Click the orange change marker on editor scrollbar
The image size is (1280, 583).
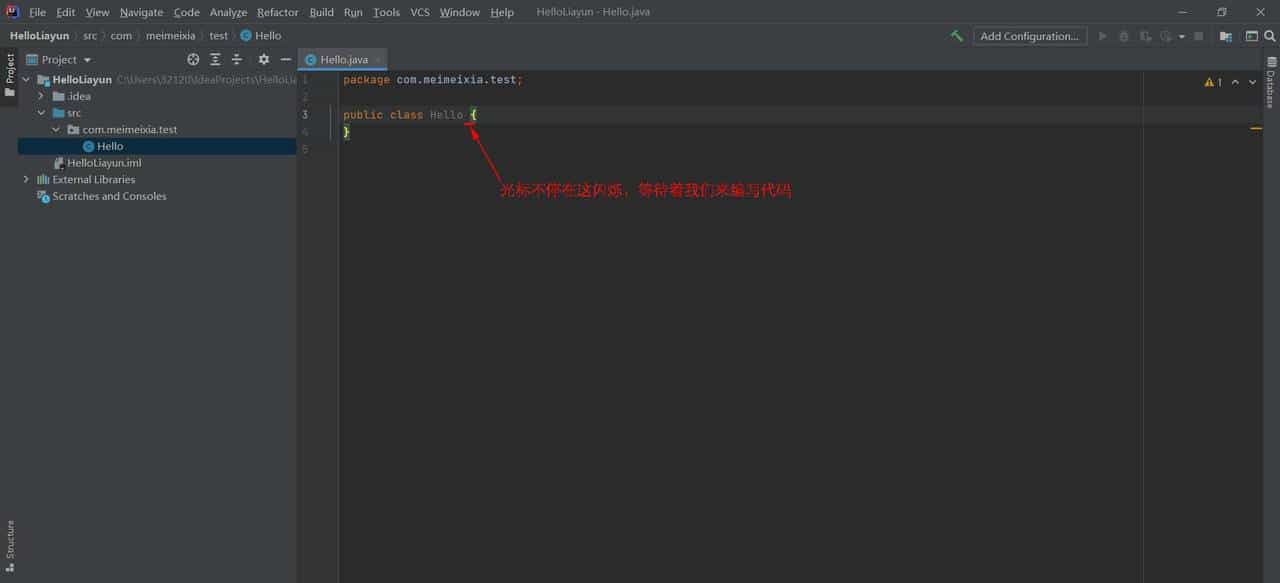(x=1258, y=128)
